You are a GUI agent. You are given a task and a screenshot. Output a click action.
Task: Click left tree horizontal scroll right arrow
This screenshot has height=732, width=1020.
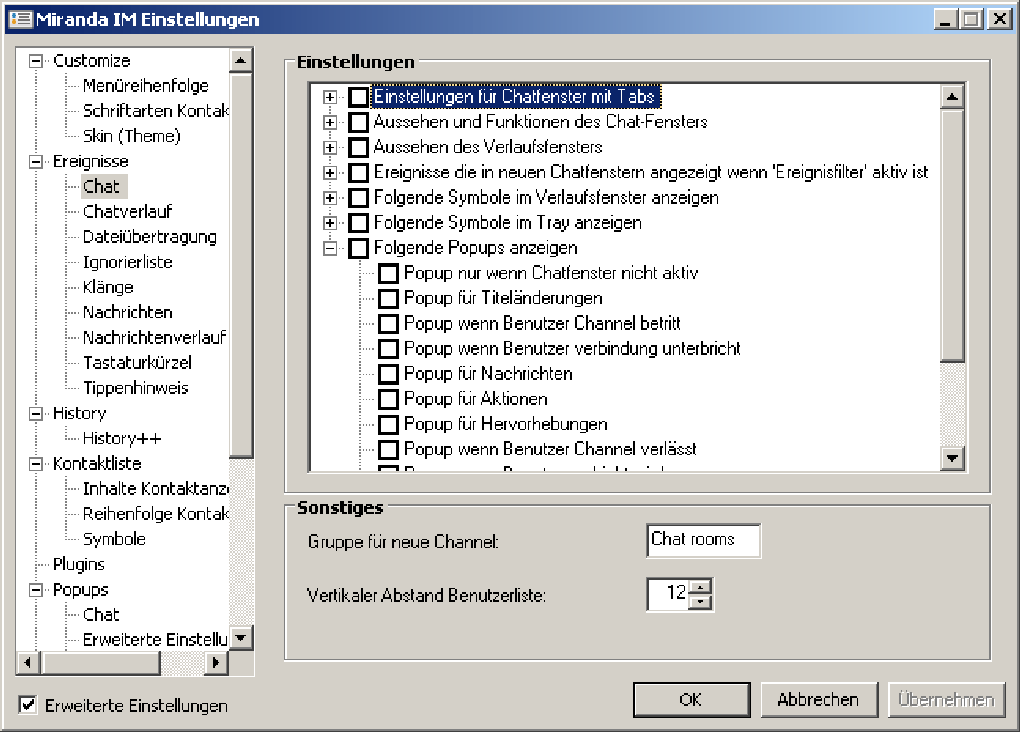pyautogui.click(x=216, y=663)
